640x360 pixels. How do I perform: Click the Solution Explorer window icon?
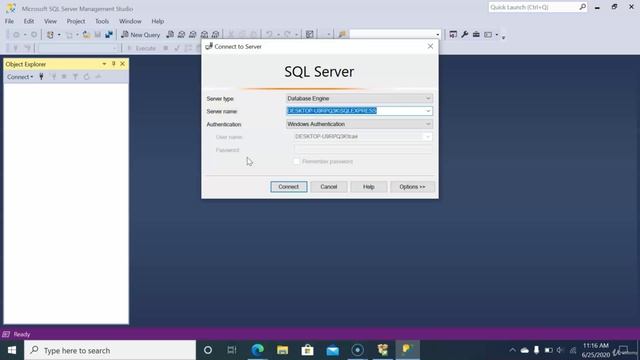[x=453, y=35]
